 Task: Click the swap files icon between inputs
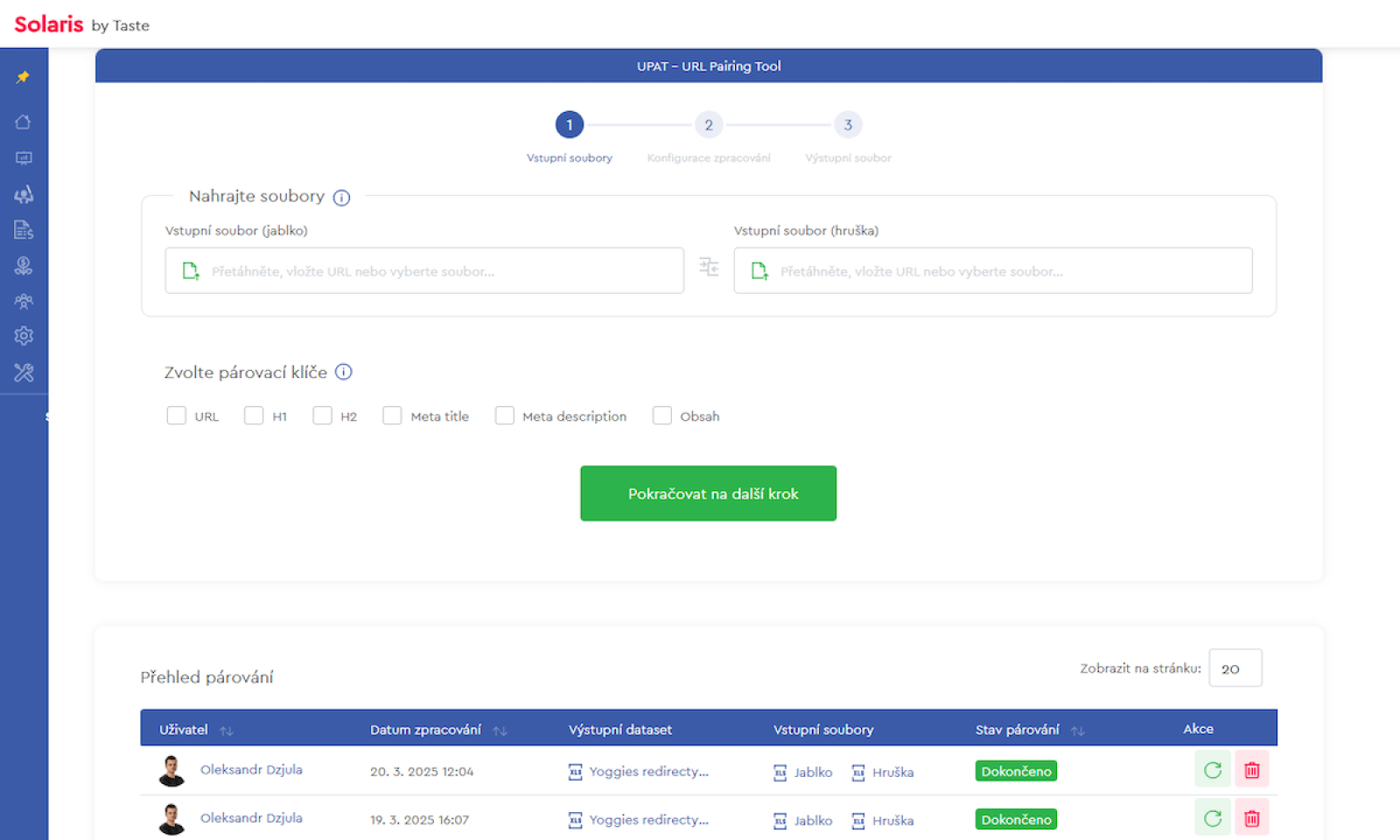(709, 268)
